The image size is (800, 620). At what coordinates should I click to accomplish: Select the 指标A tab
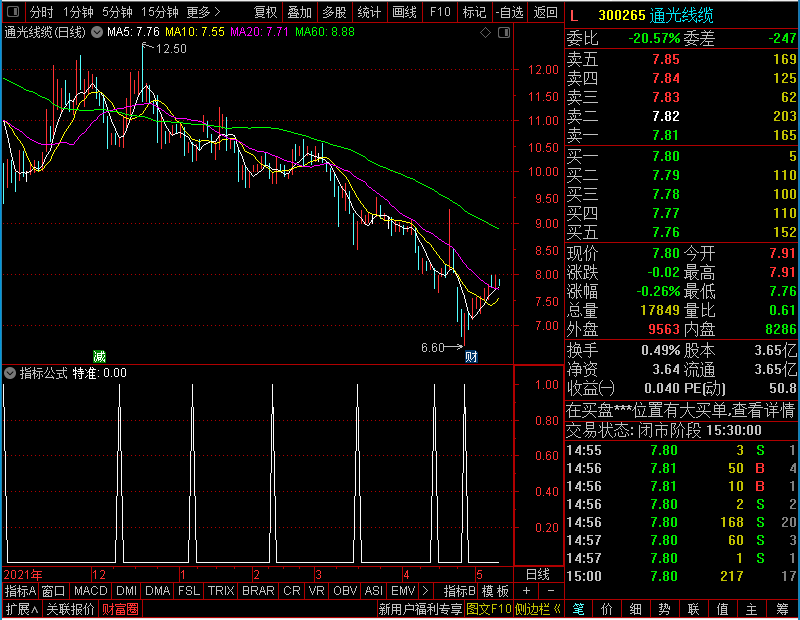[20, 591]
